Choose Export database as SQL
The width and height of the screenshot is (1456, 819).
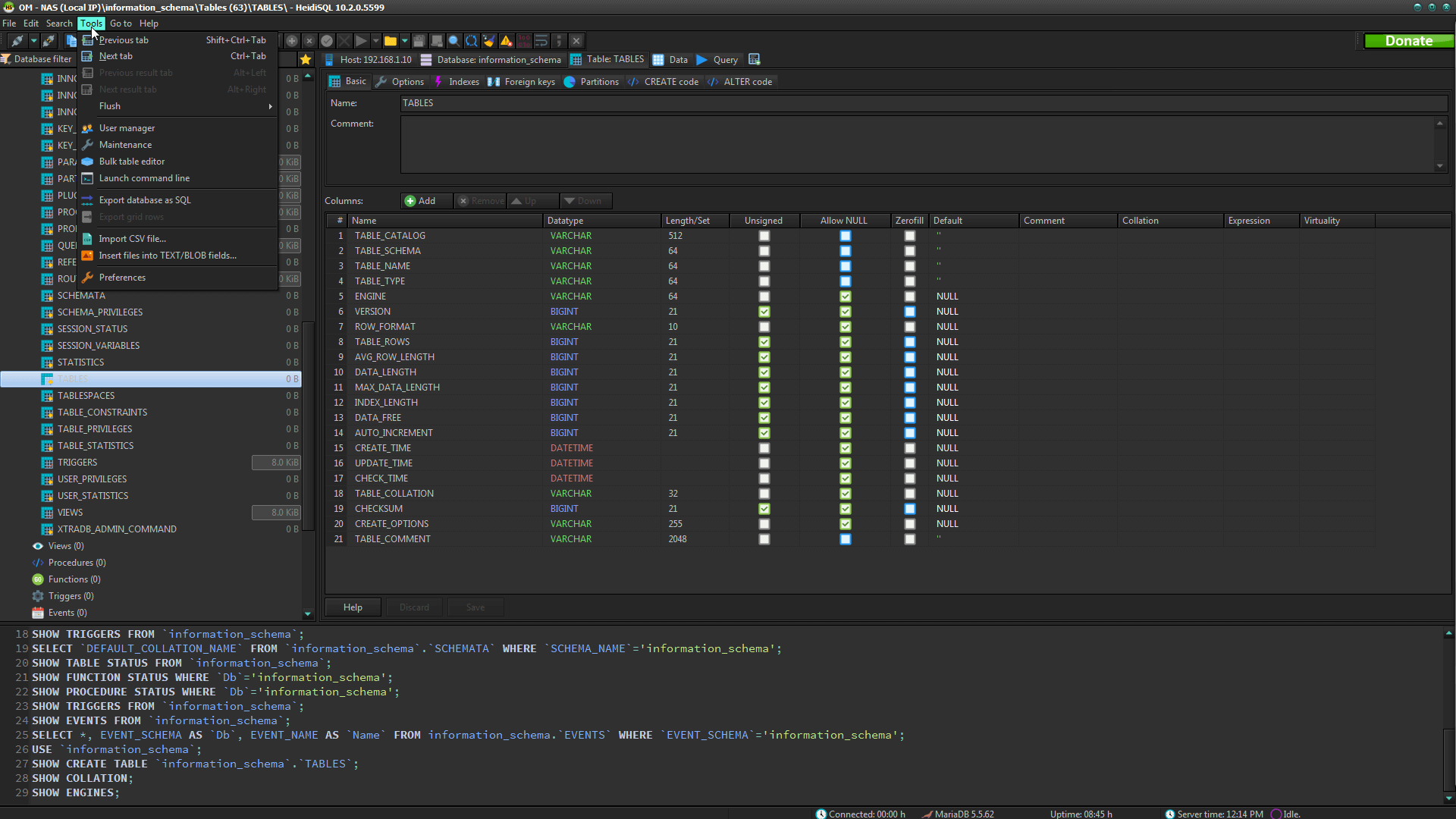click(145, 200)
